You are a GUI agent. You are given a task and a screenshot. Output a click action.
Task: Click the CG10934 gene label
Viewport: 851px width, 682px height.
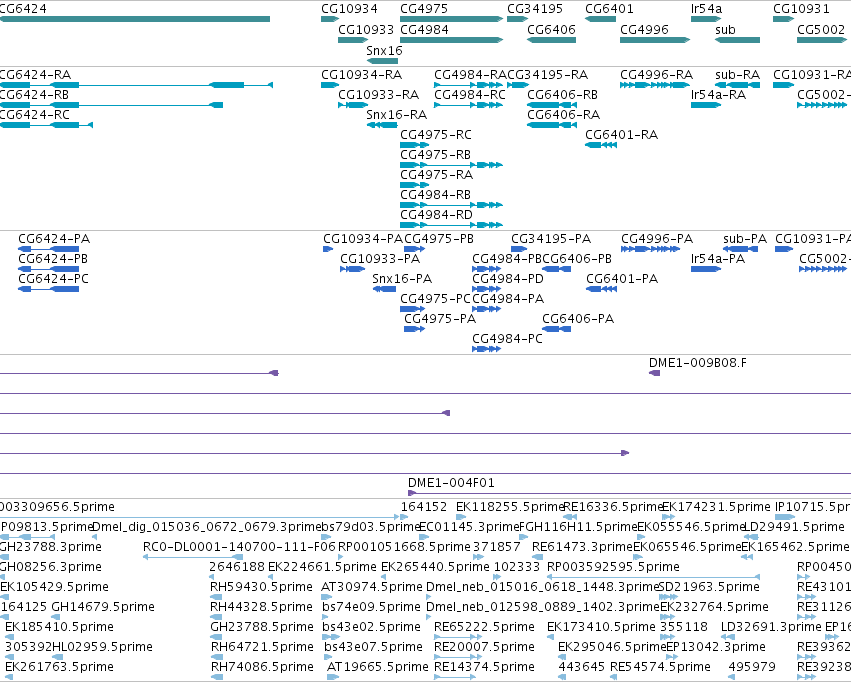tap(350, 9)
